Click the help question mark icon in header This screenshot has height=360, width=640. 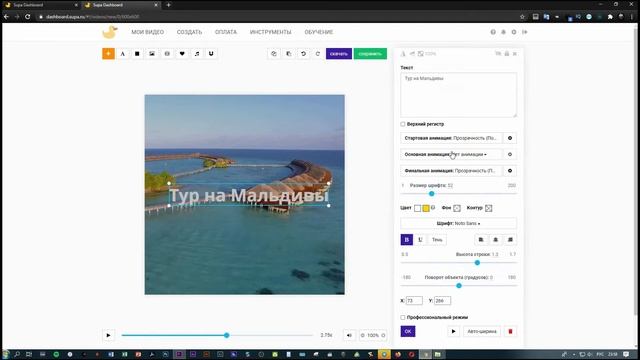493,32
